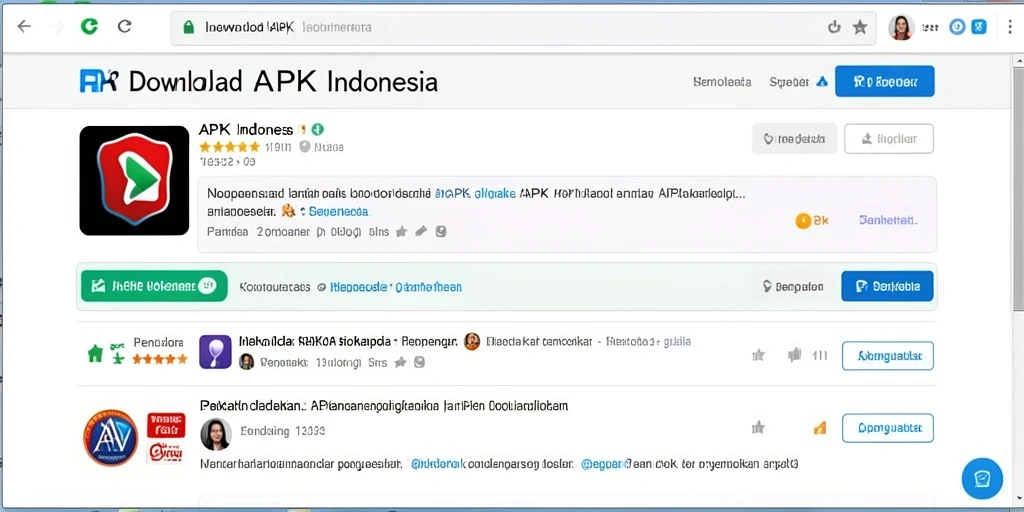This screenshot has height=512, width=1024.
Task: Click the gray refresh arrow in browser toolbar
Action: 124,27
